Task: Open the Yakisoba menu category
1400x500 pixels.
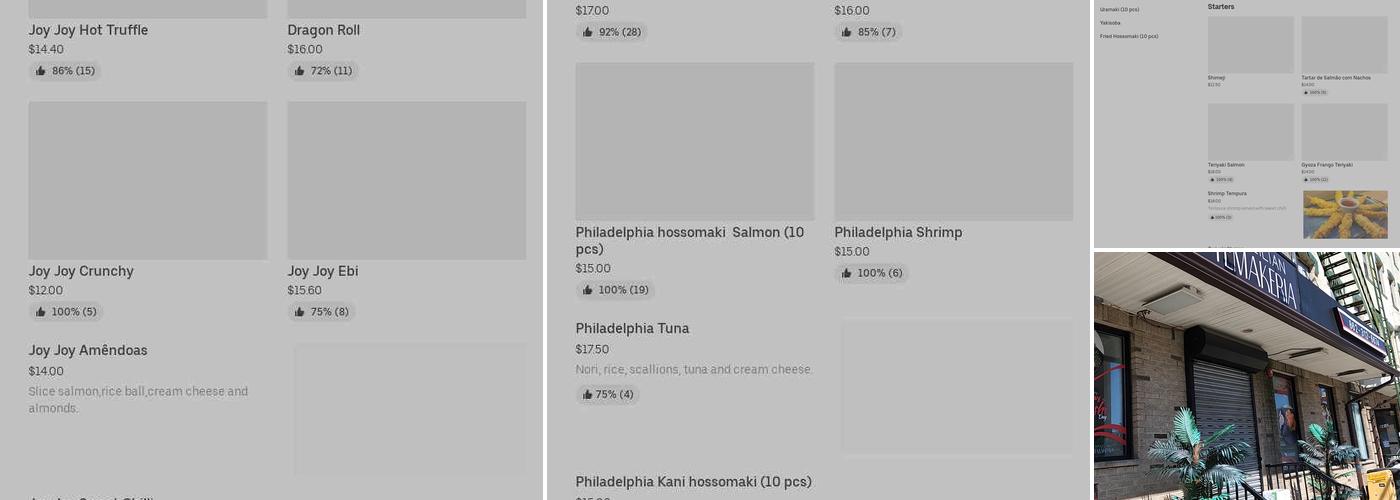Action: [x=1110, y=23]
